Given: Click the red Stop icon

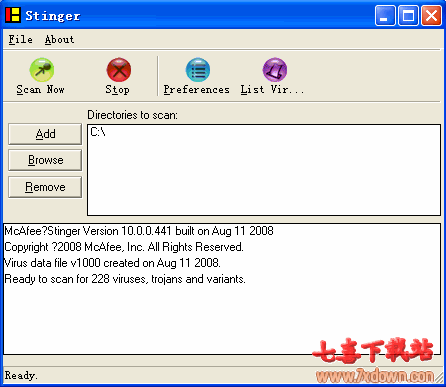Looking at the screenshot, I should coord(119,70).
